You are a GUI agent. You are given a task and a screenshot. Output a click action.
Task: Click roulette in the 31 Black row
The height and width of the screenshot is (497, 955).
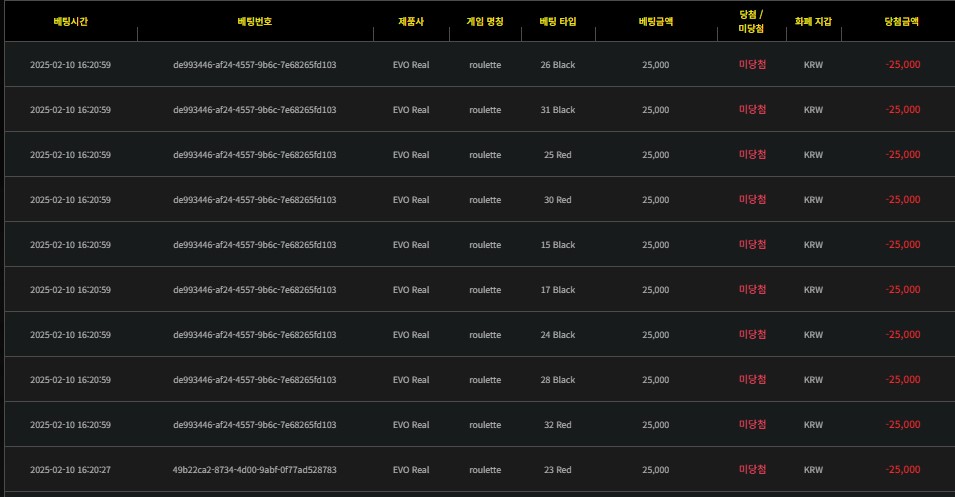pos(485,110)
